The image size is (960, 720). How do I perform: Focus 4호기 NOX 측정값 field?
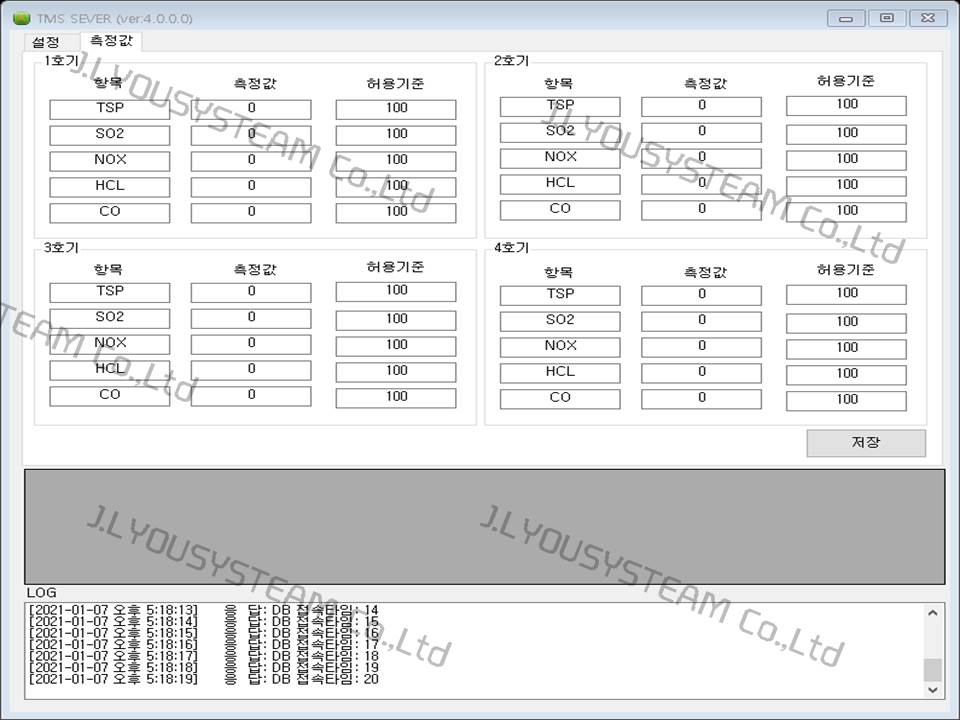click(x=702, y=347)
